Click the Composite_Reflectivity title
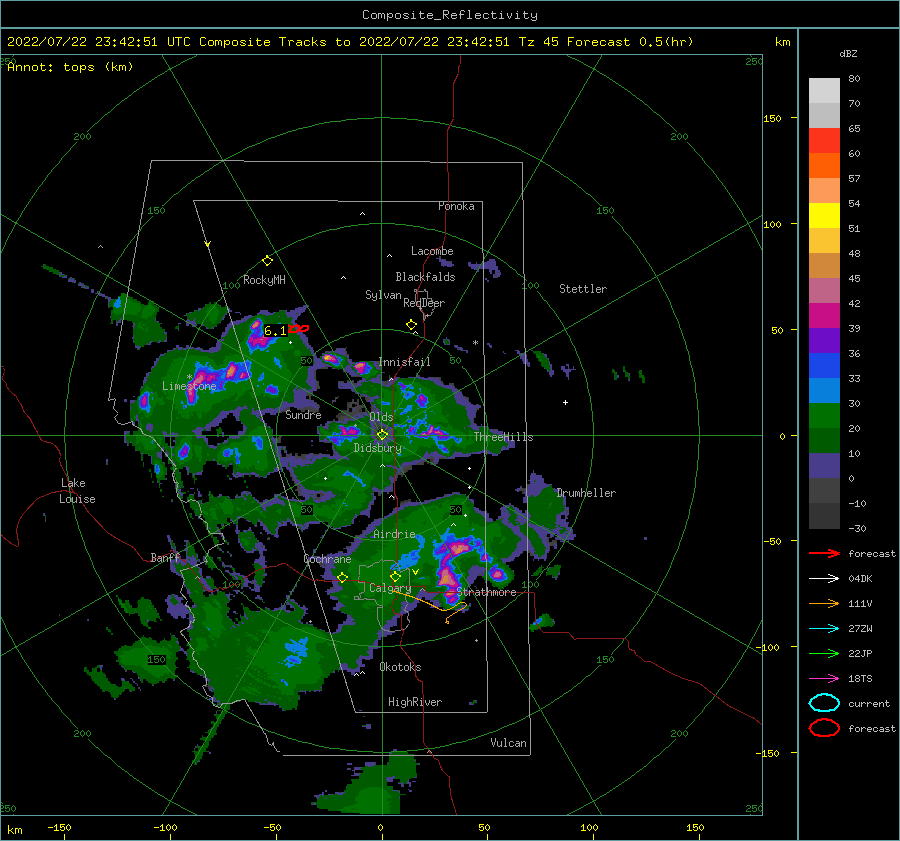The width and height of the screenshot is (900, 841). point(450,15)
